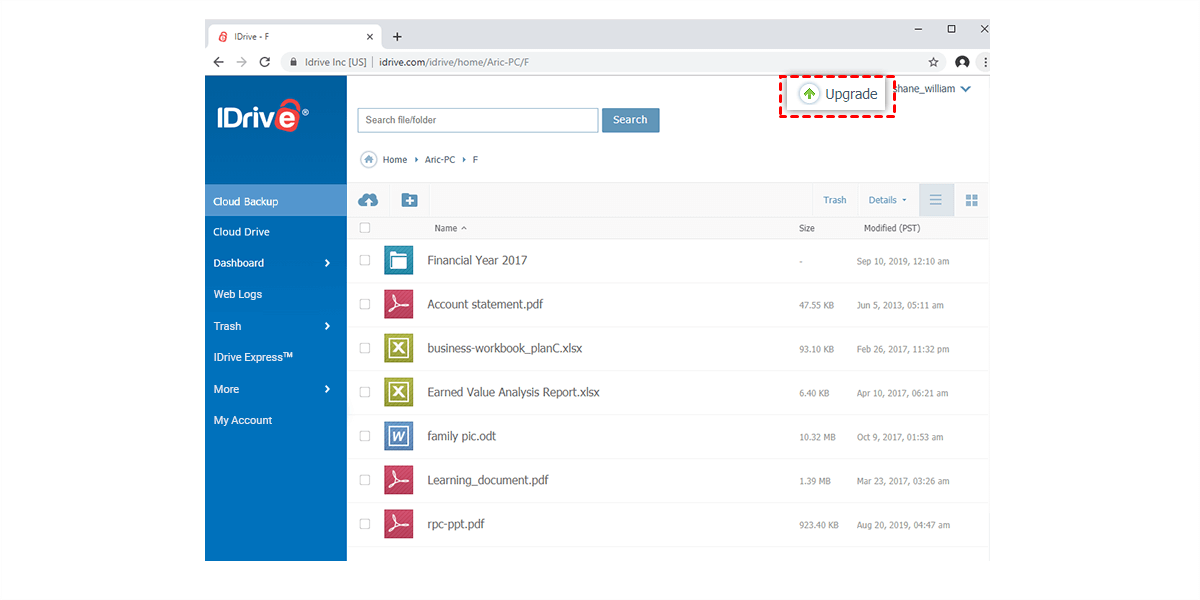Expand the Dashboard sidebar submenu
Viewport: 1200px width, 600px height.
pyautogui.click(x=327, y=263)
